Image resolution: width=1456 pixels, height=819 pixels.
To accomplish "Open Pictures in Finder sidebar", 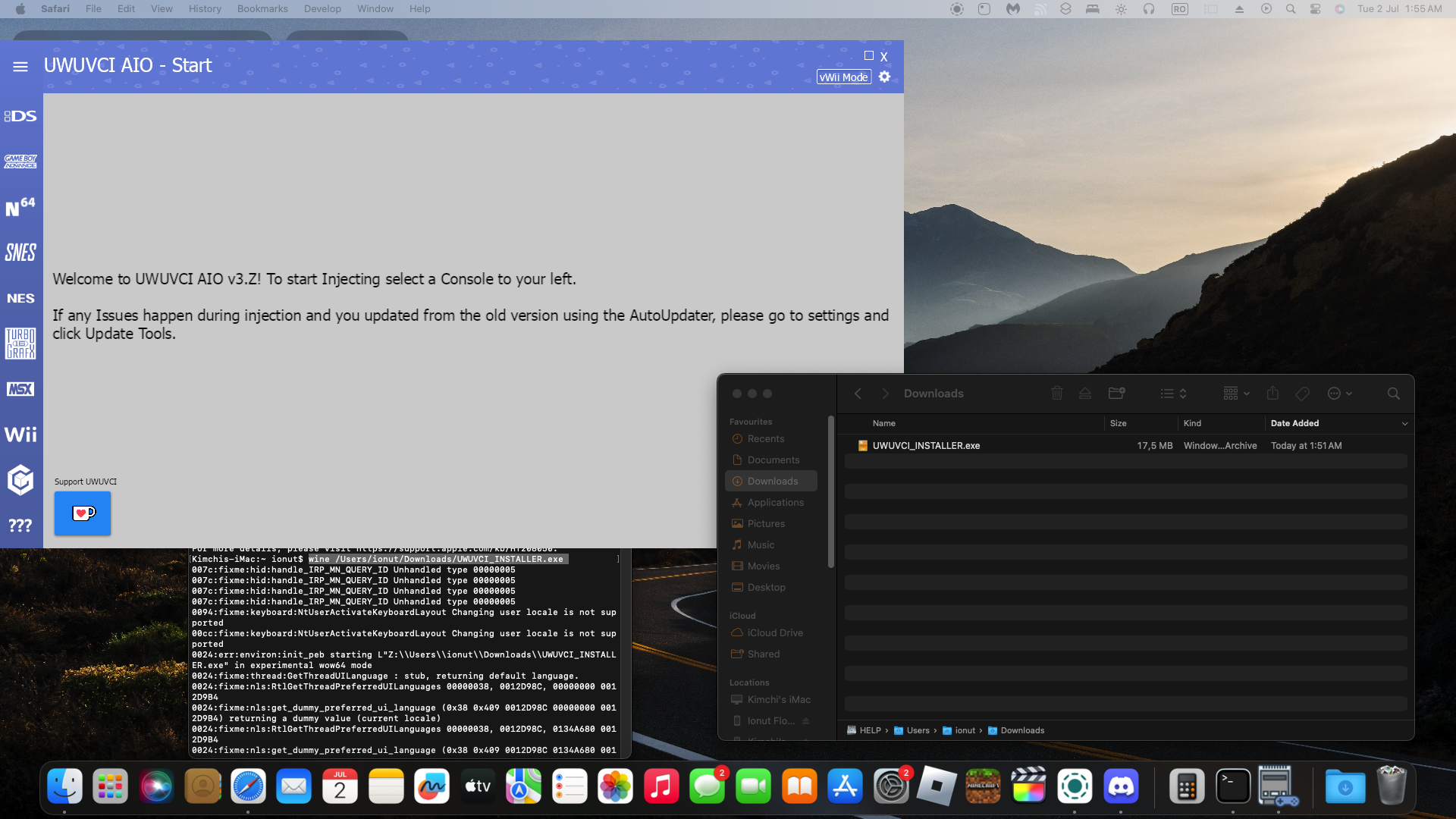I will 771,524.
